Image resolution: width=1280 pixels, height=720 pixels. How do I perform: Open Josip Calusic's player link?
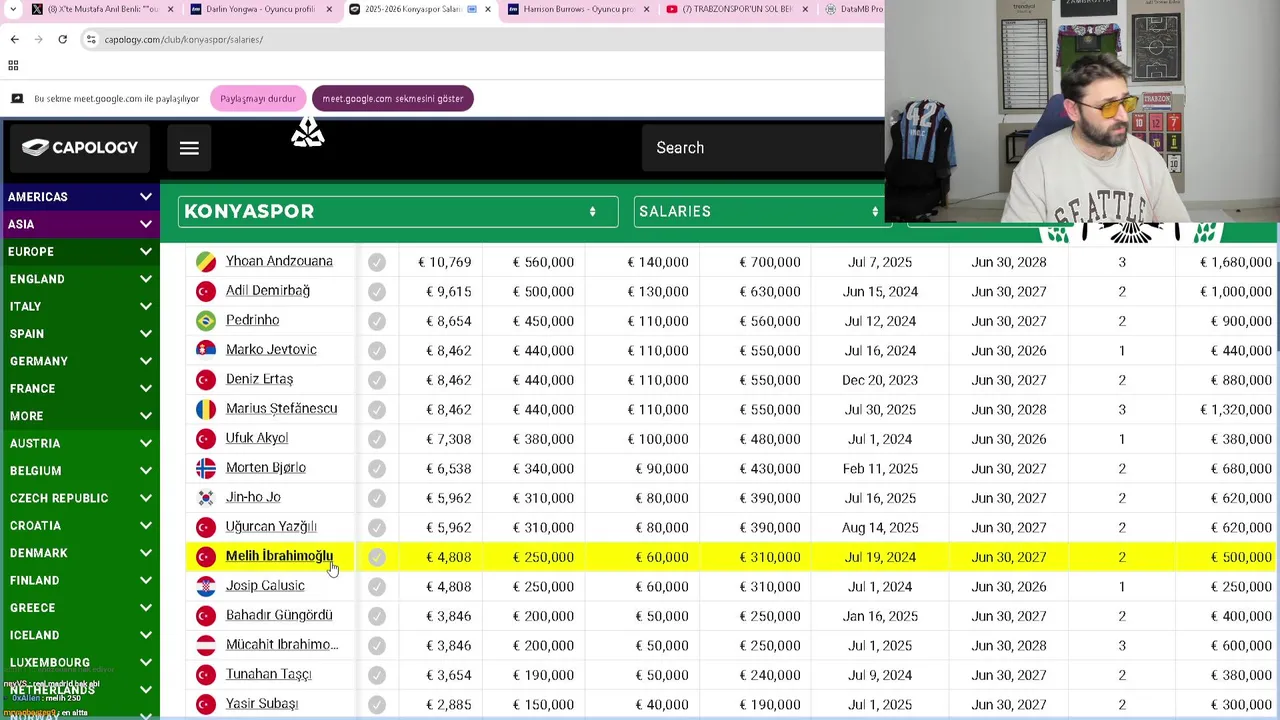point(265,586)
